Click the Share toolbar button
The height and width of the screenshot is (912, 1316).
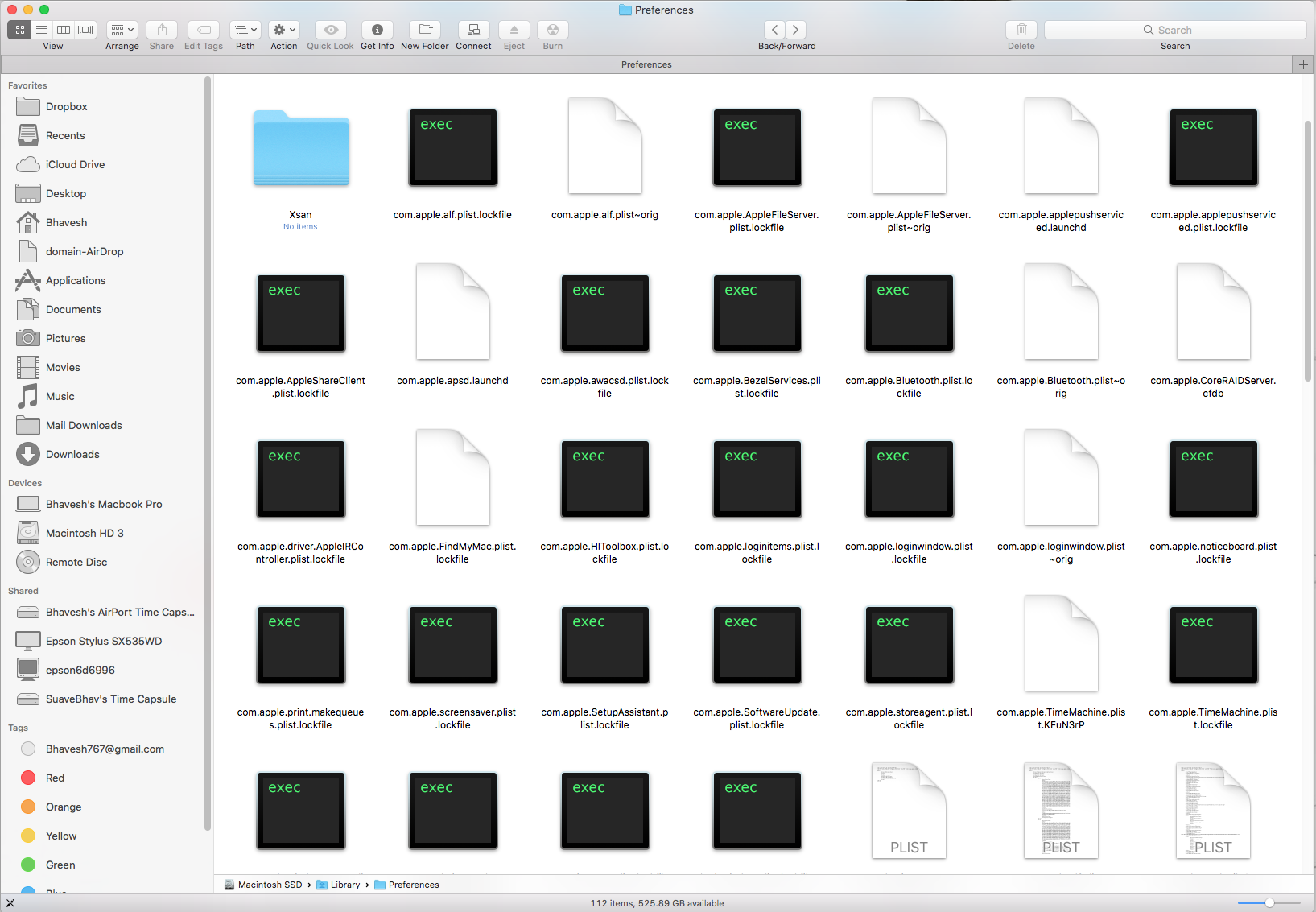(x=162, y=30)
